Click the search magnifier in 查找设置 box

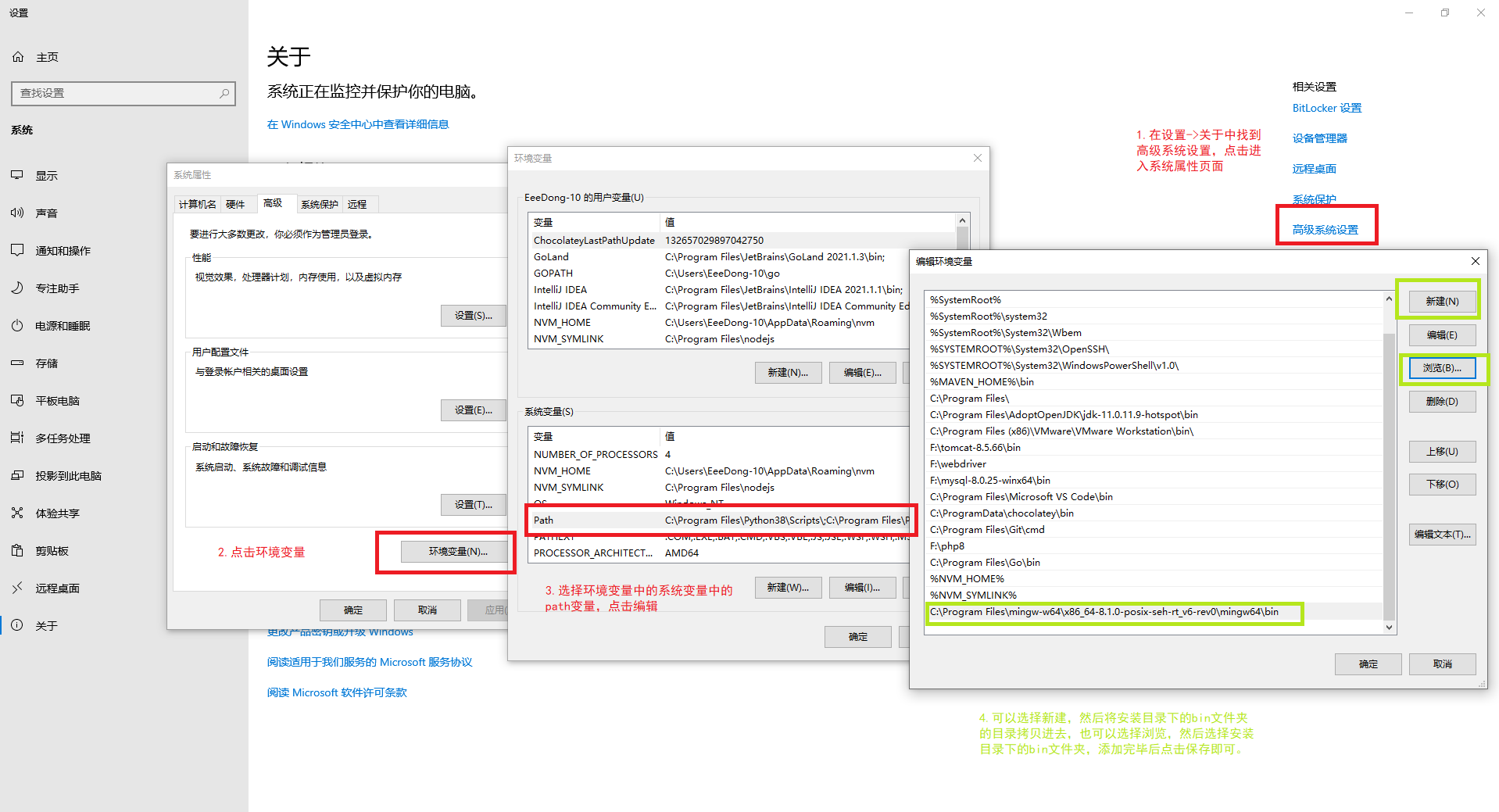(x=224, y=93)
